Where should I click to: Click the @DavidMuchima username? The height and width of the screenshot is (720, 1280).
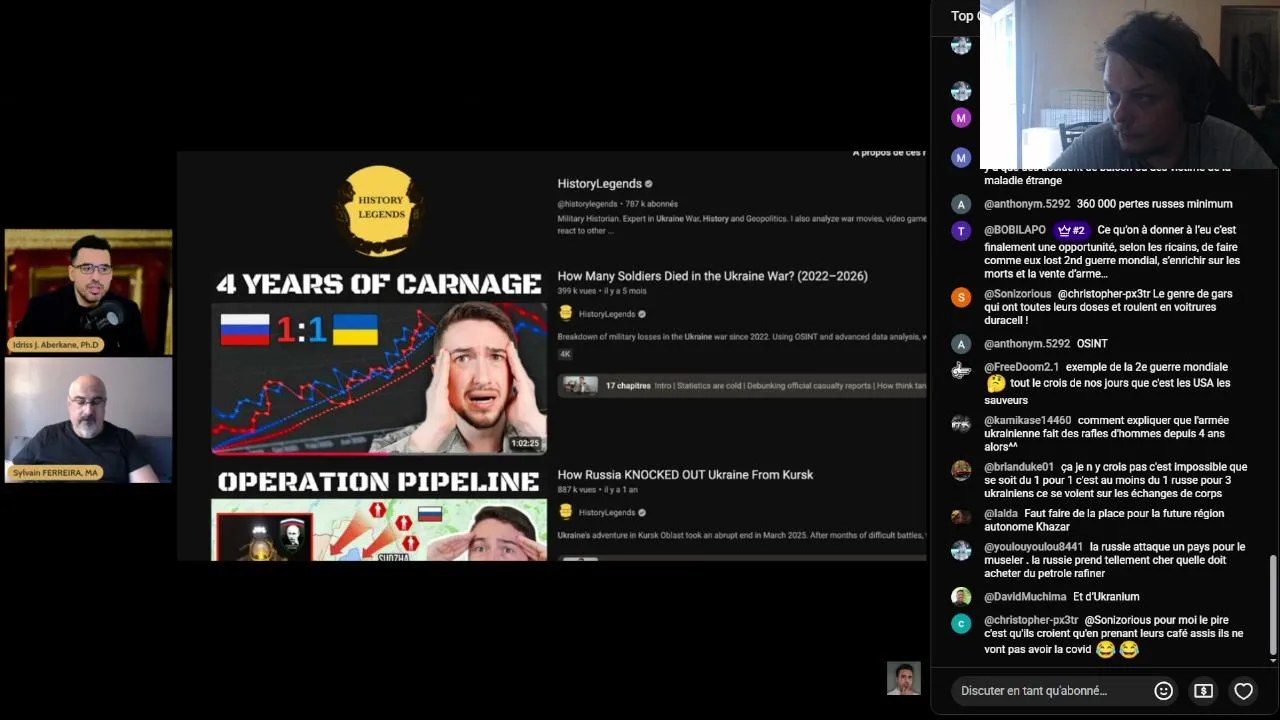1025,597
